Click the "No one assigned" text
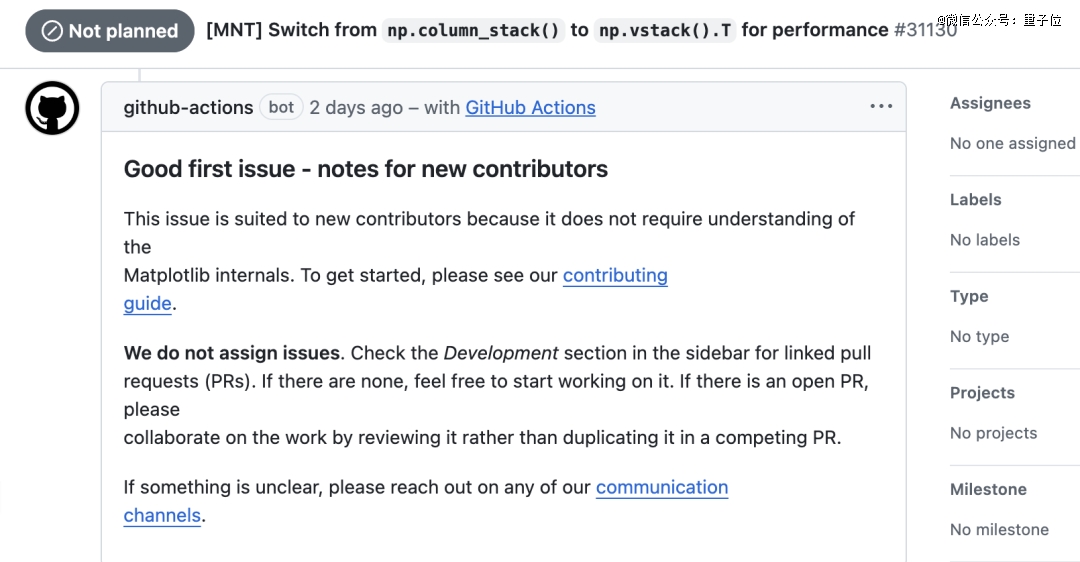 click(x=1012, y=144)
